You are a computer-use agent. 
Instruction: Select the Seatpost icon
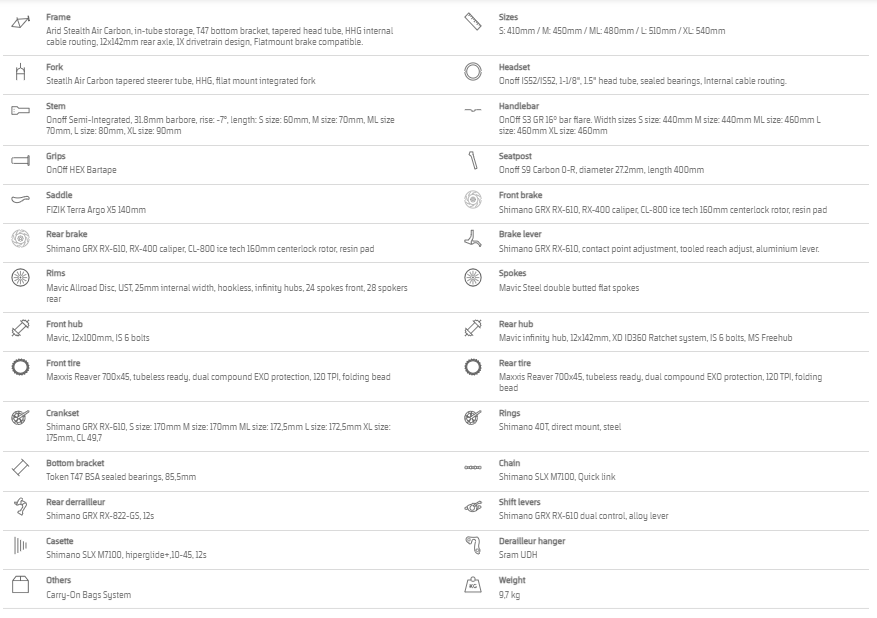click(473, 161)
